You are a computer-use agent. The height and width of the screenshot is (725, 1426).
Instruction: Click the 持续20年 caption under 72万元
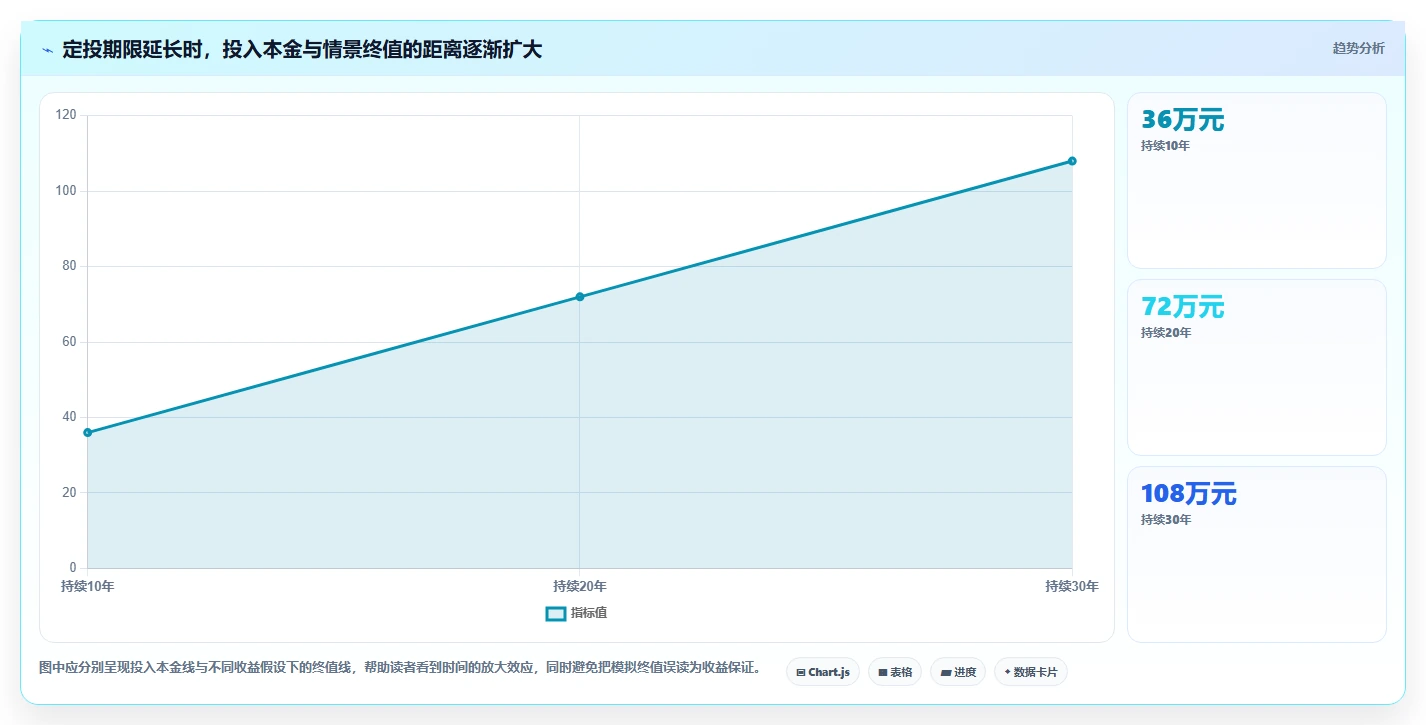tap(1166, 333)
